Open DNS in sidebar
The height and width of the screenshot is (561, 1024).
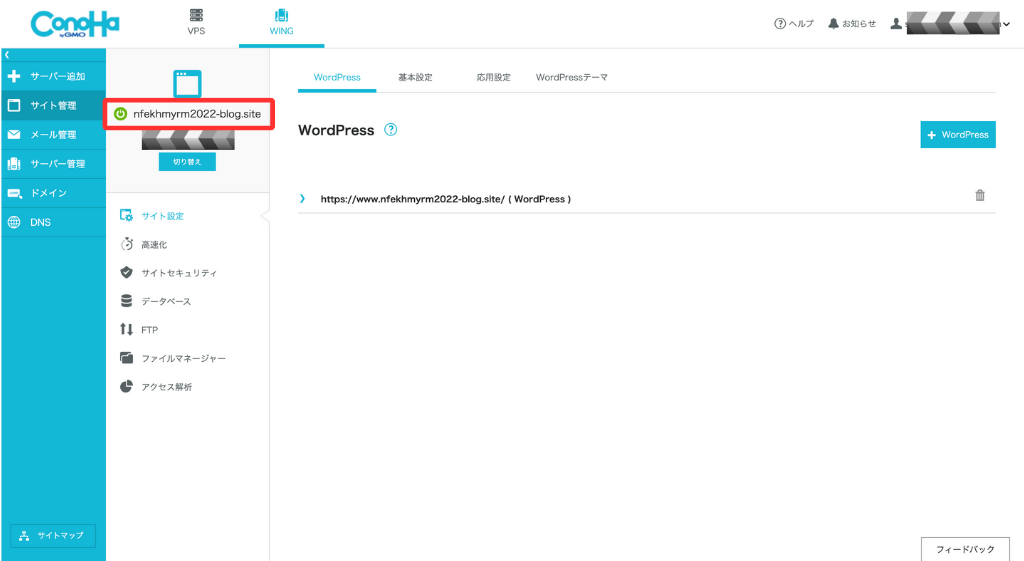tap(54, 222)
